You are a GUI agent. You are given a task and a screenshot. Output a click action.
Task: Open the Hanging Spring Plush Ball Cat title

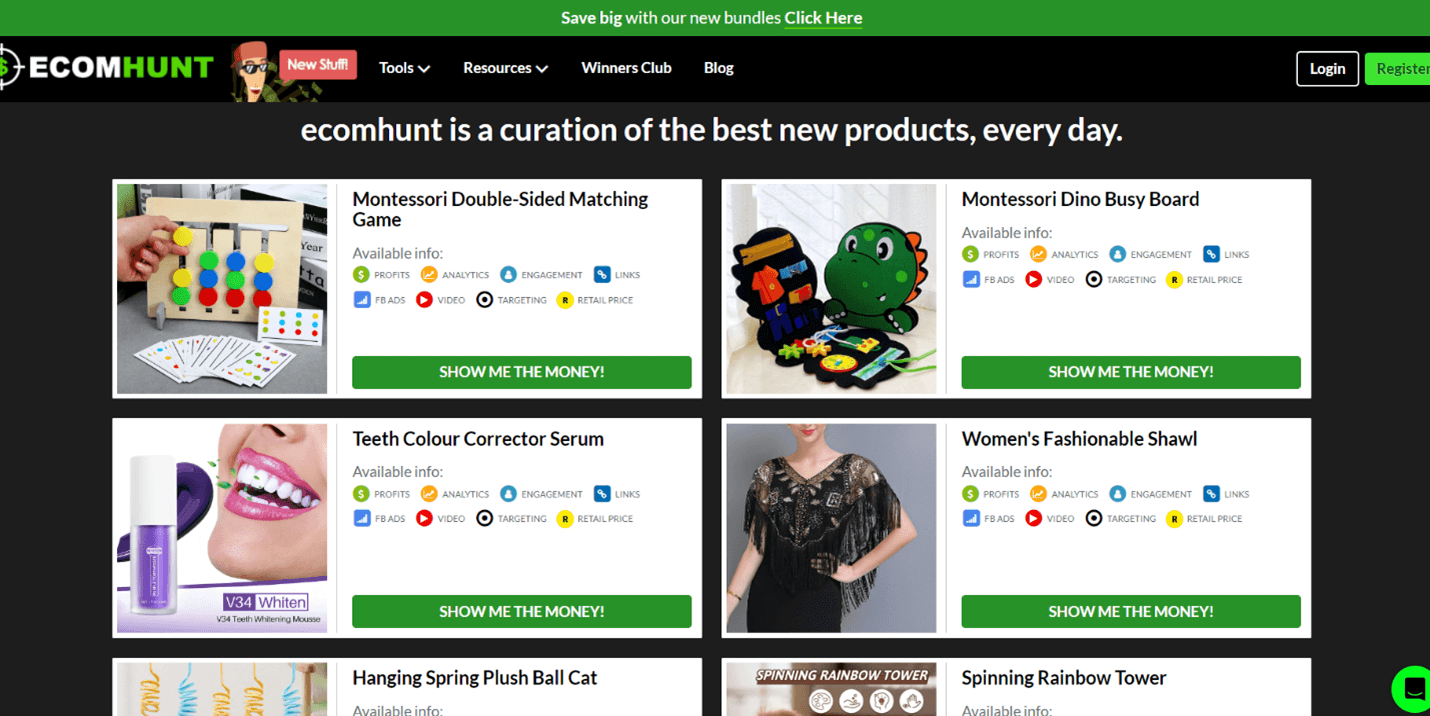474,678
